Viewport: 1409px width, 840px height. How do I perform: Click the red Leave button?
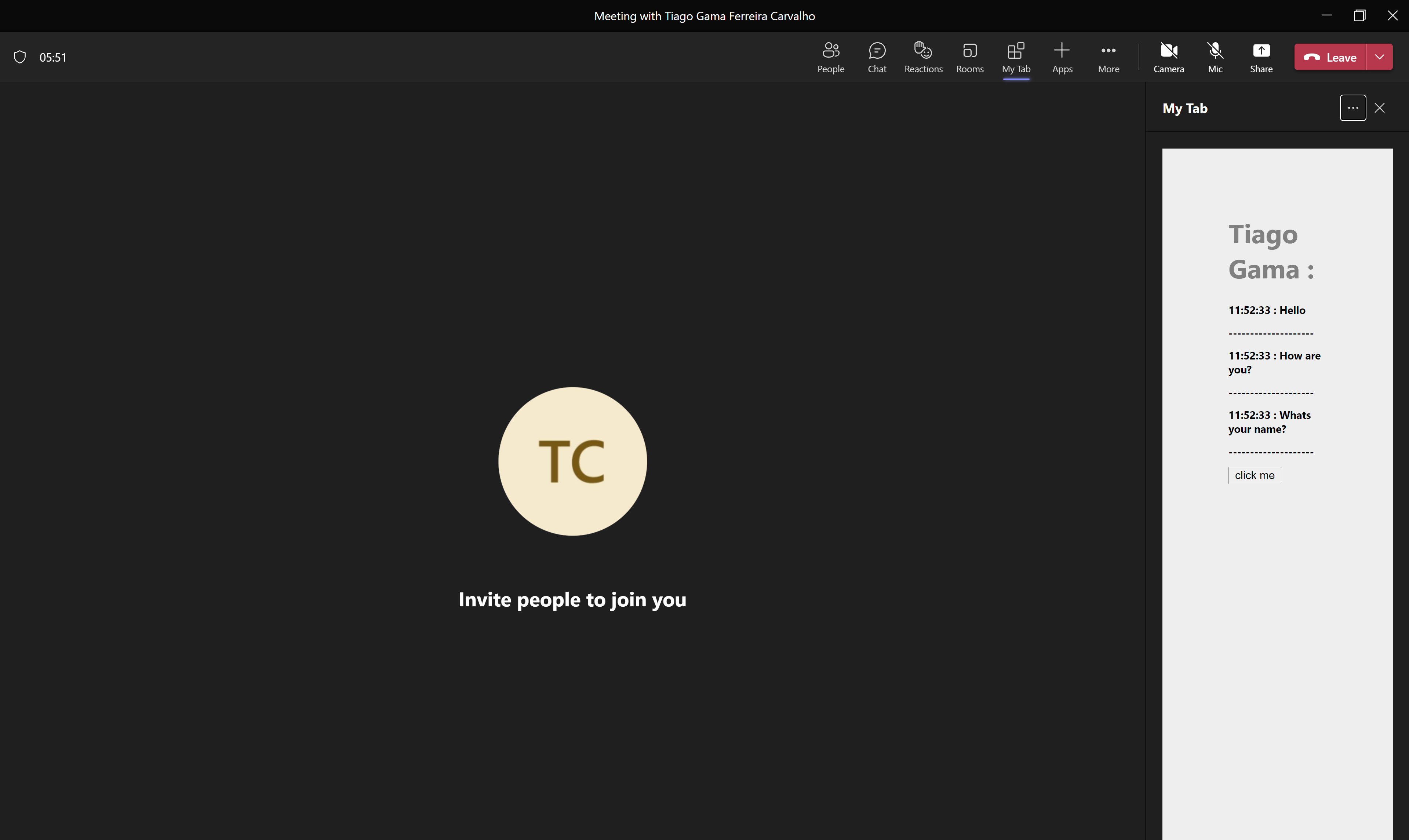[1330, 57]
